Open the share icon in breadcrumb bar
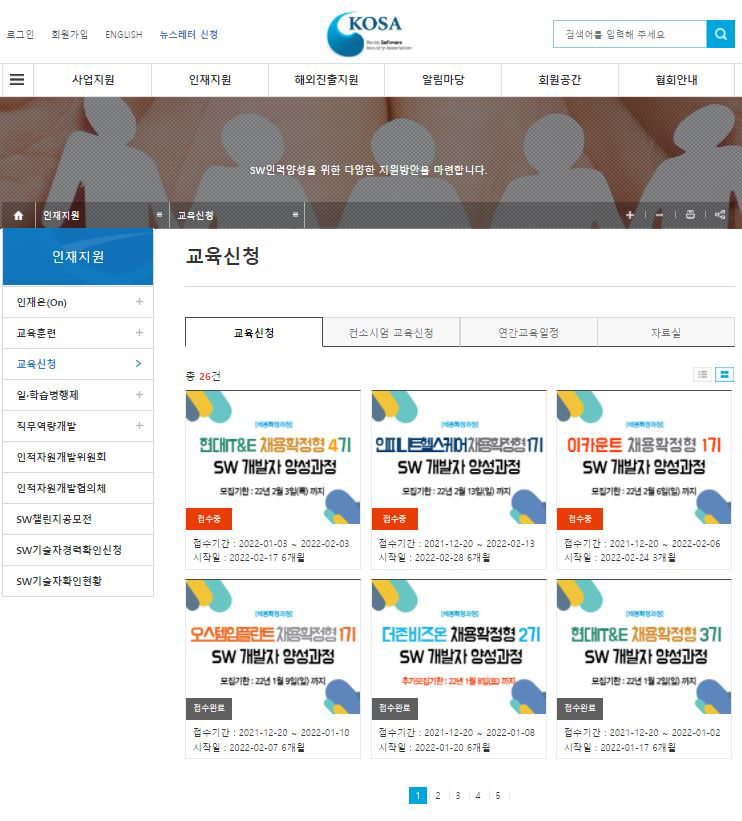This screenshot has width=742, height=821. (x=720, y=215)
